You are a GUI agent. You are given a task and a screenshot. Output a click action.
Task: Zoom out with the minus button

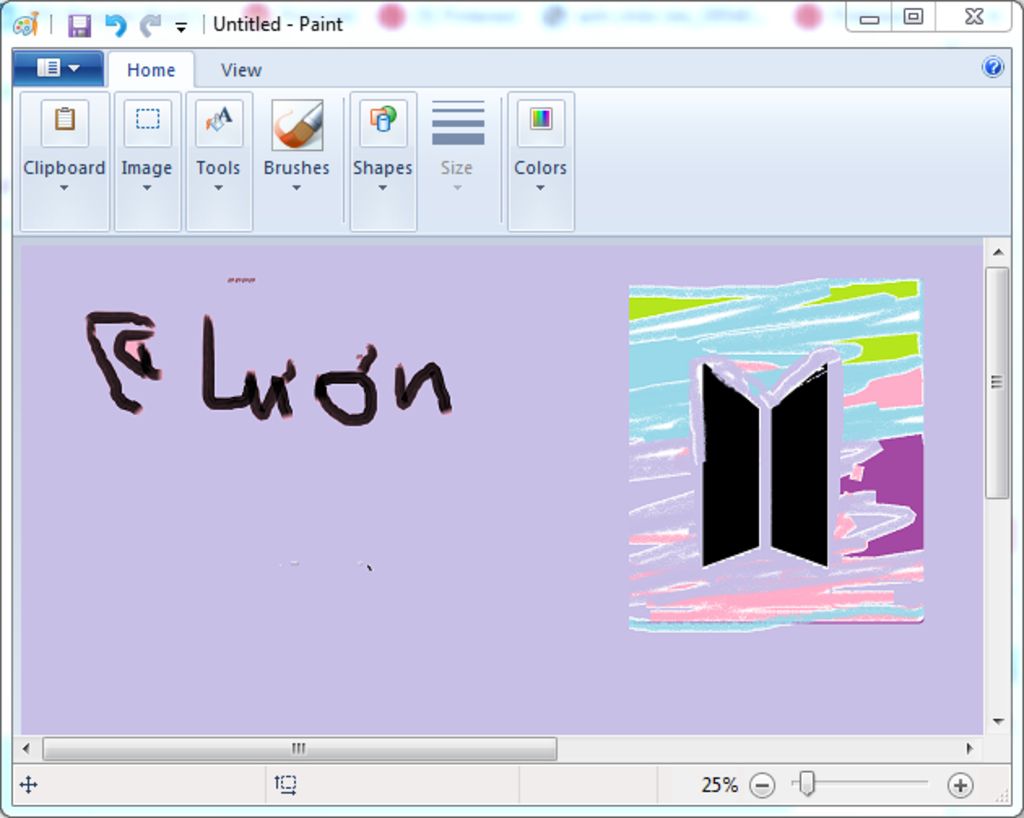pyautogui.click(x=762, y=785)
